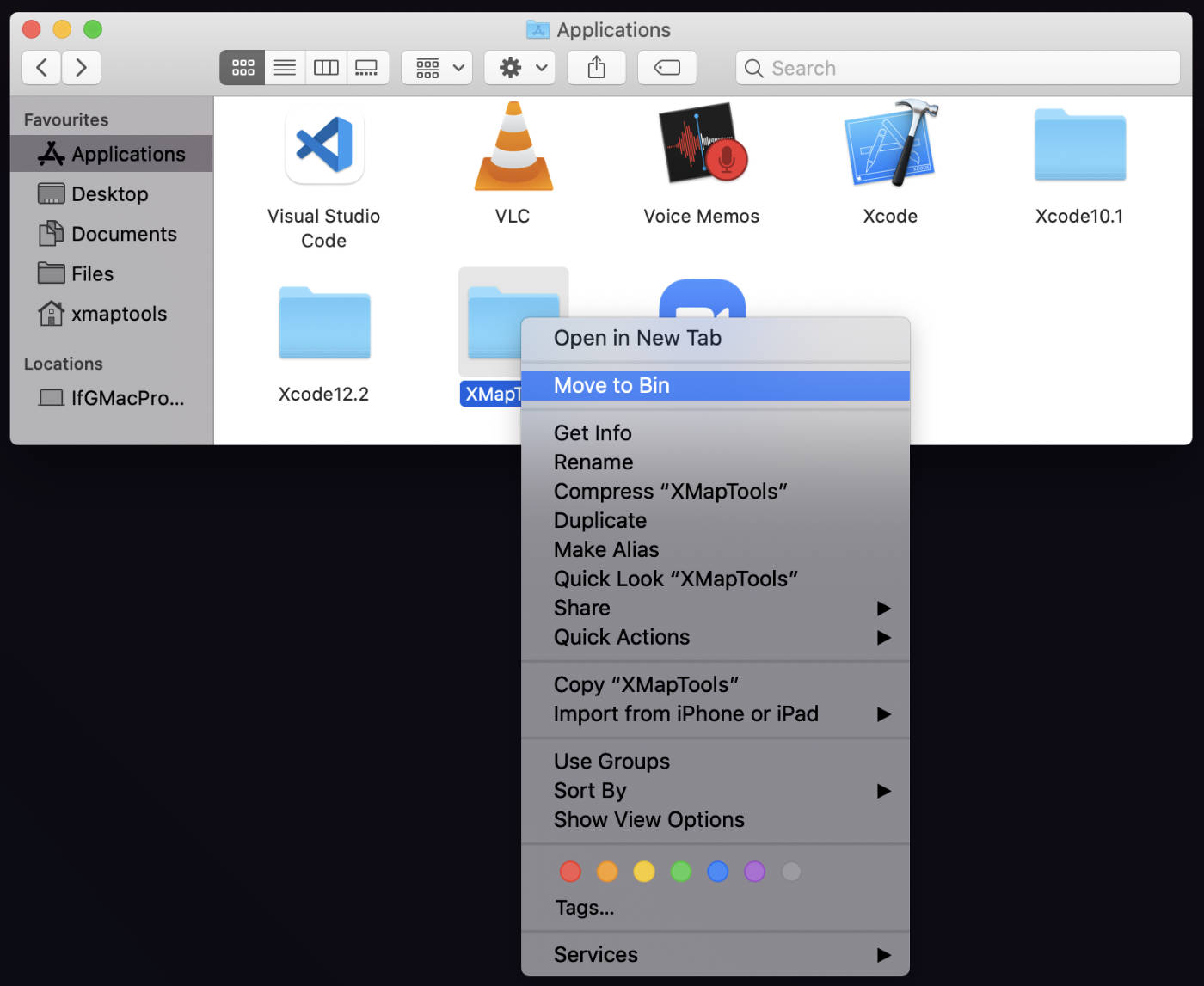
Task: Expand the Services submenu
Action: [x=716, y=954]
